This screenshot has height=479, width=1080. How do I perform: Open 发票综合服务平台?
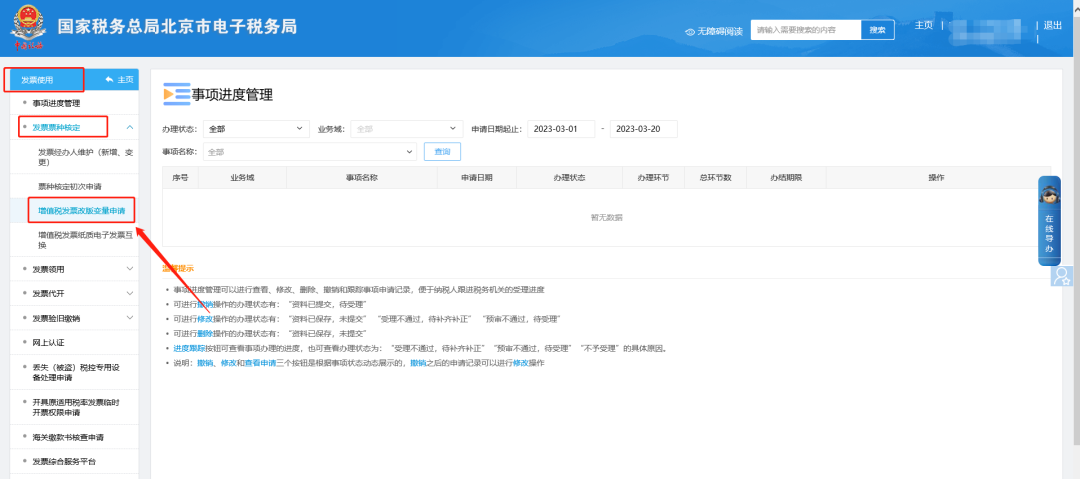point(64,461)
